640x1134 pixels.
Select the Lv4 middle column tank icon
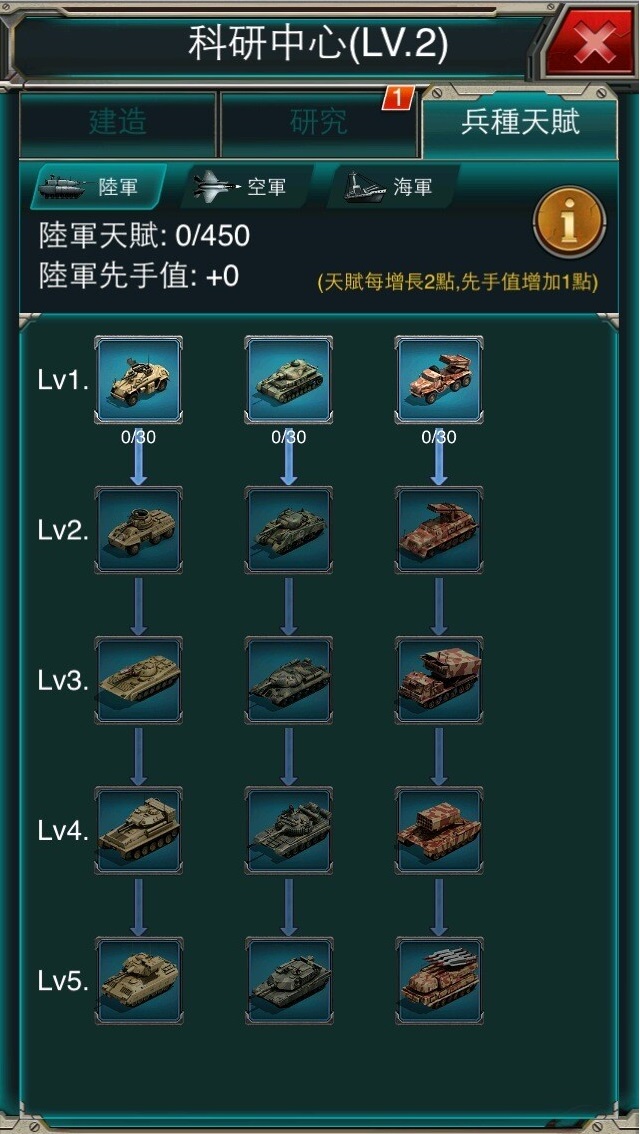click(x=289, y=831)
